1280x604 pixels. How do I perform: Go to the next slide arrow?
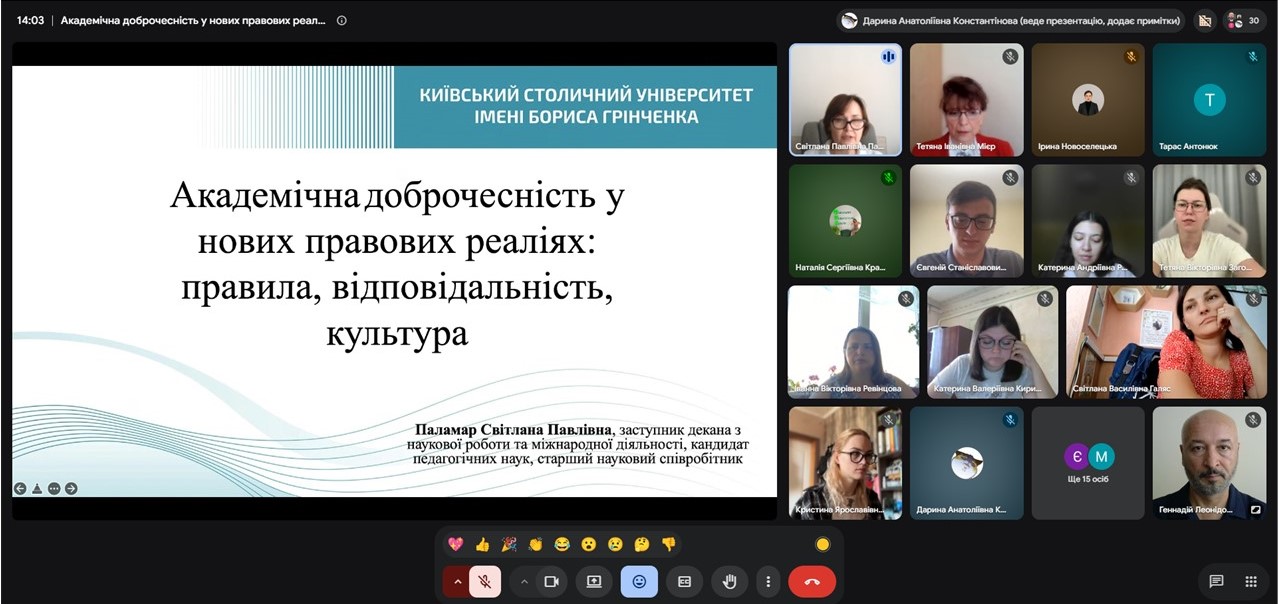pos(71,489)
